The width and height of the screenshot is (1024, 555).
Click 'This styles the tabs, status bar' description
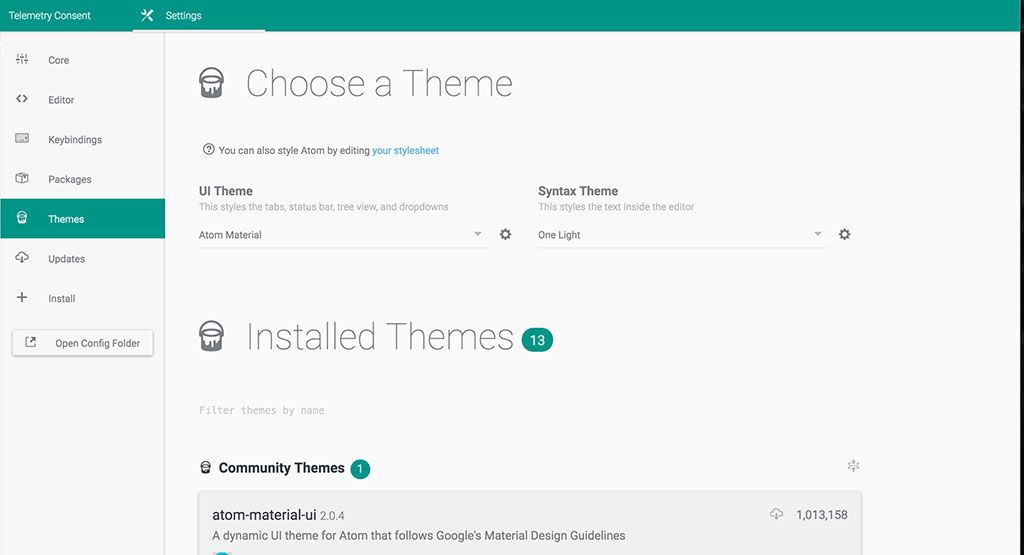(x=324, y=206)
